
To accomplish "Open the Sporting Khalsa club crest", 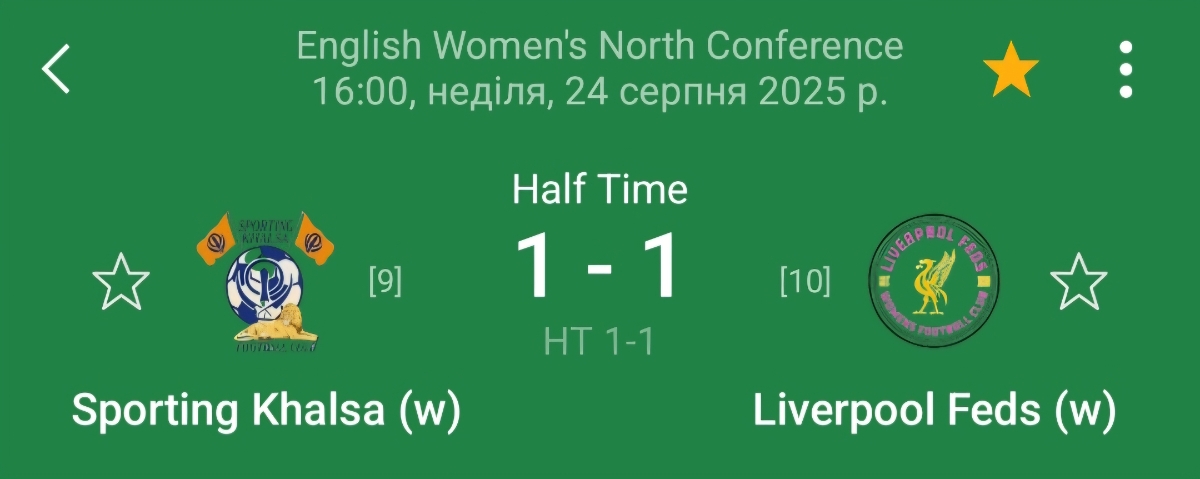I will click(x=265, y=282).
